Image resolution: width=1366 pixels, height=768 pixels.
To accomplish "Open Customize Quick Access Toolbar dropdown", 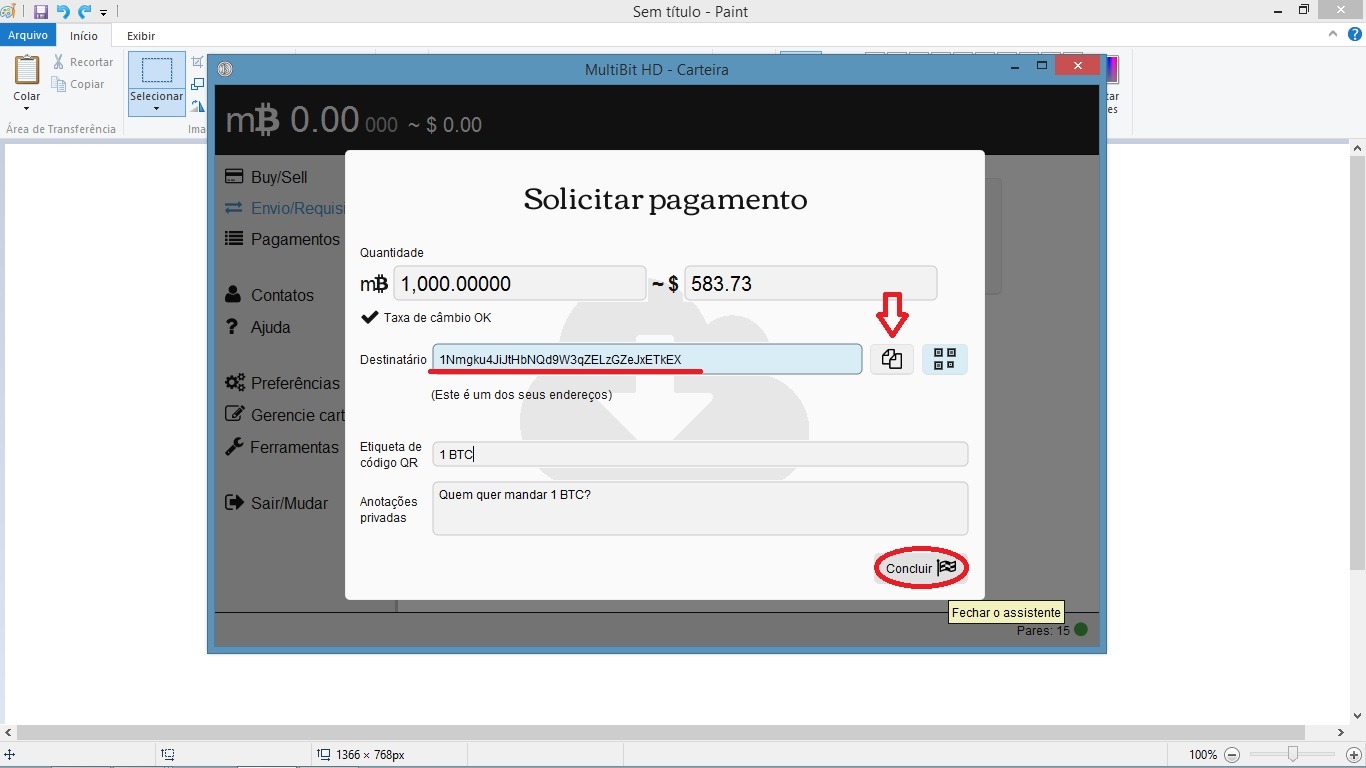I will click(103, 13).
